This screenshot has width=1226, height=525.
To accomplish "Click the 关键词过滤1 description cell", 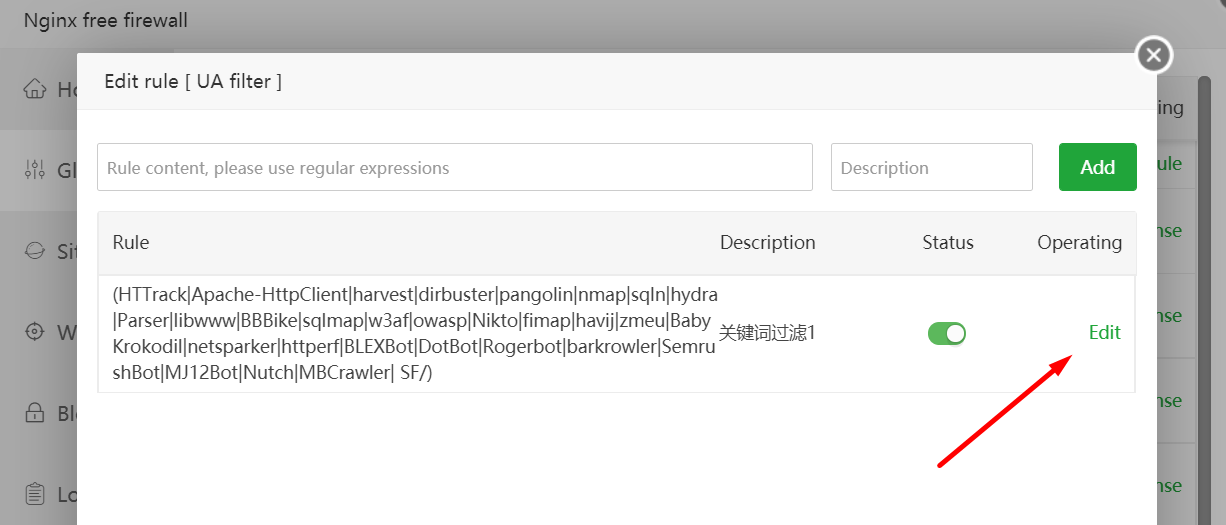I will point(767,333).
